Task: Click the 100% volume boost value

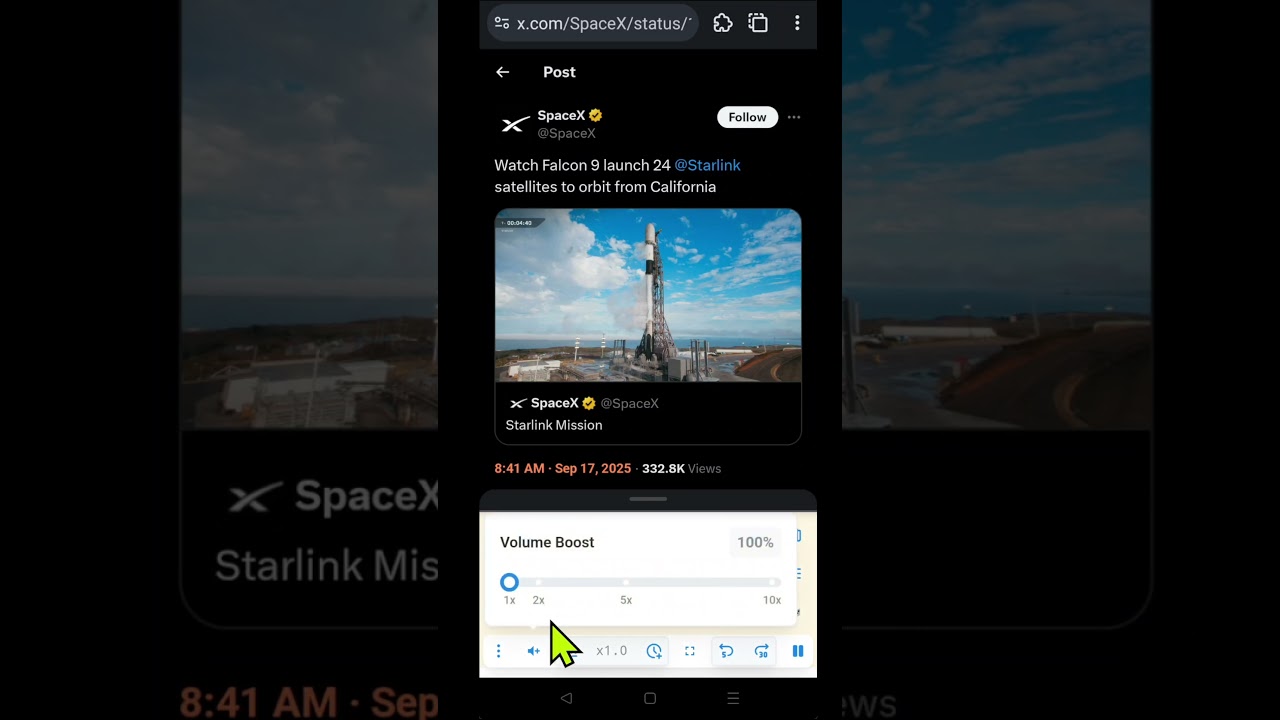Action: click(x=755, y=542)
